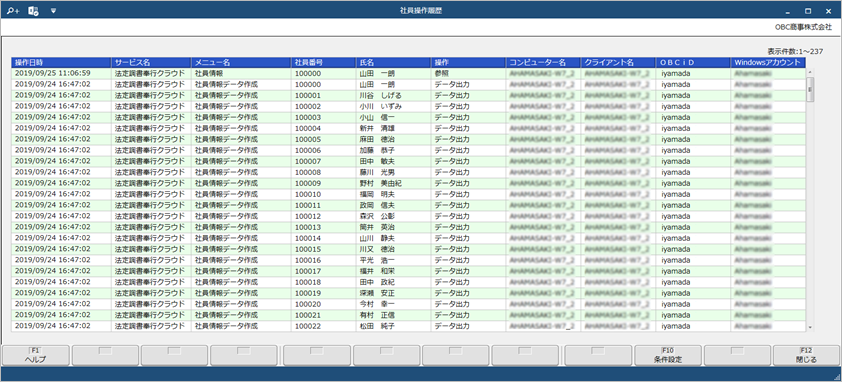Select the name 福井 和栄
This screenshot has width=842, height=382.
377,270
